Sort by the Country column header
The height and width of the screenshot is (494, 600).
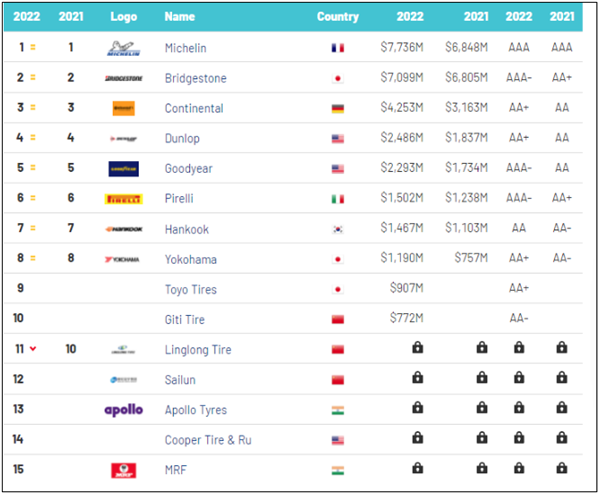tap(337, 17)
